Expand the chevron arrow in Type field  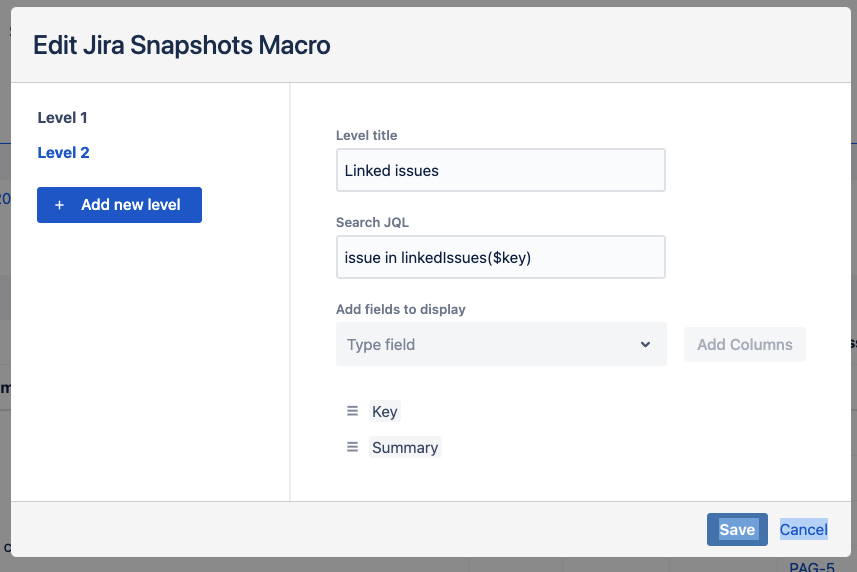pyautogui.click(x=645, y=344)
